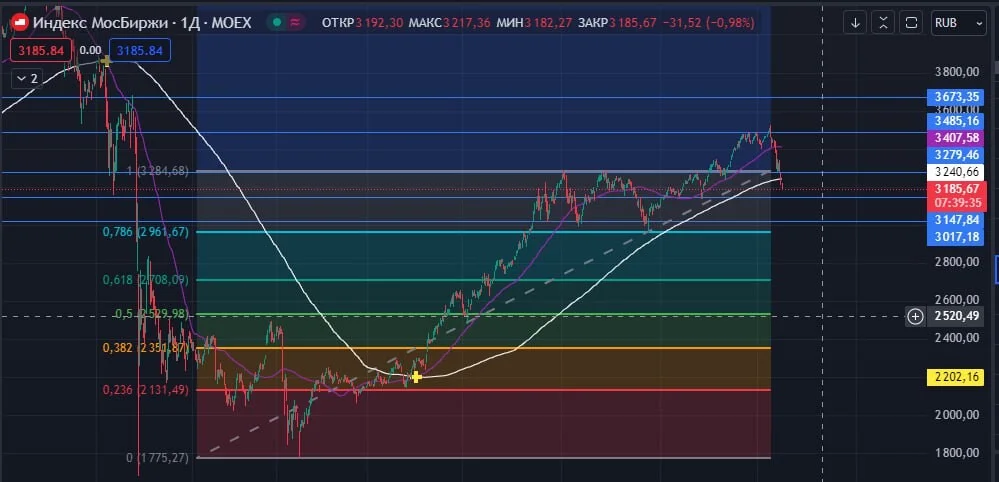The image size is (999, 482).
Task: Click the 3017,18 price label
Action: coord(956,237)
